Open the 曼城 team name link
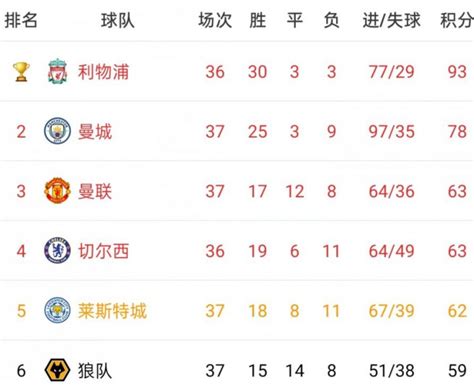The image size is (474, 391). [x=95, y=131]
